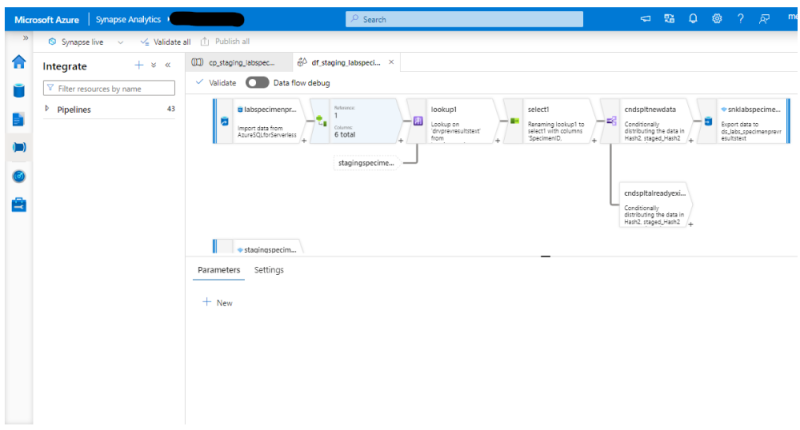
Task: Open the Monitor hub gauge icon
Action: [18, 177]
